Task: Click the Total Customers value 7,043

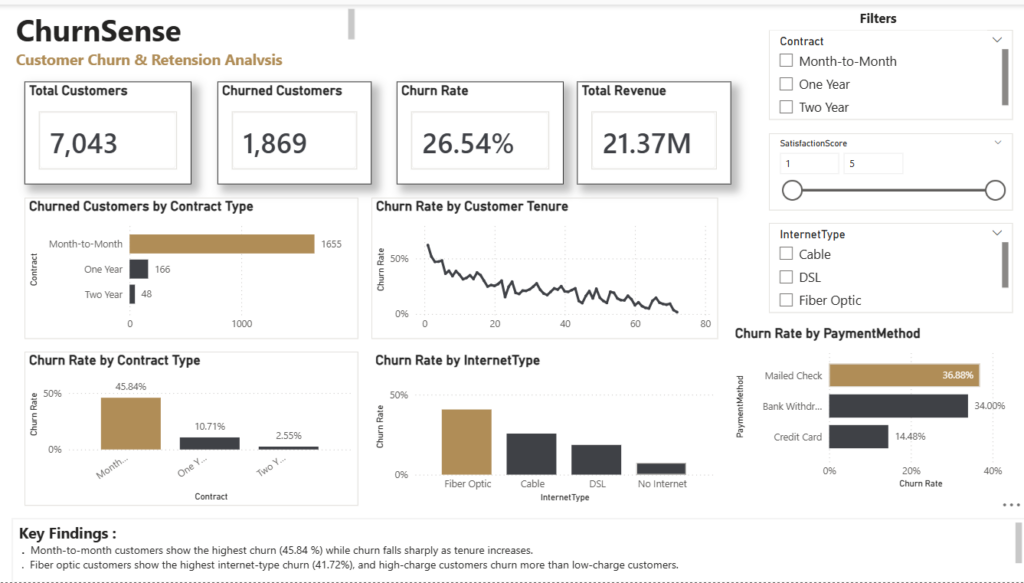Action: click(84, 144)
